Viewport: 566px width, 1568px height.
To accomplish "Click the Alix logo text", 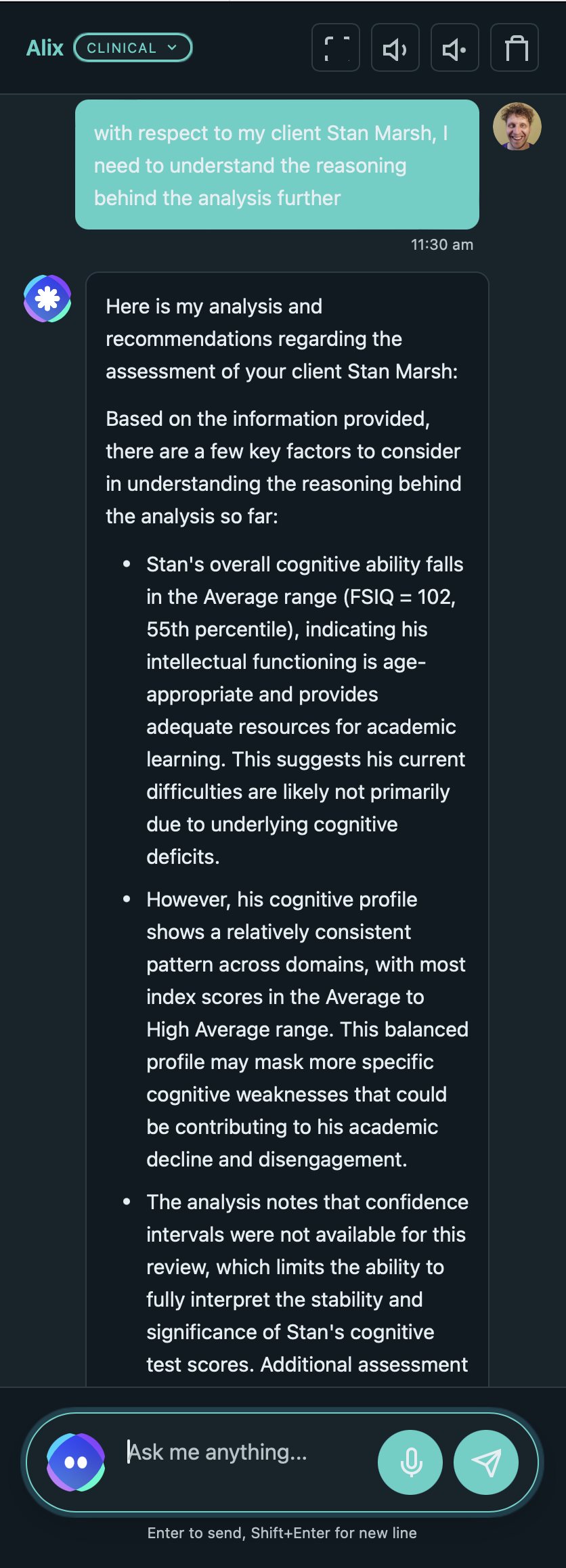I will click(45, 48).
